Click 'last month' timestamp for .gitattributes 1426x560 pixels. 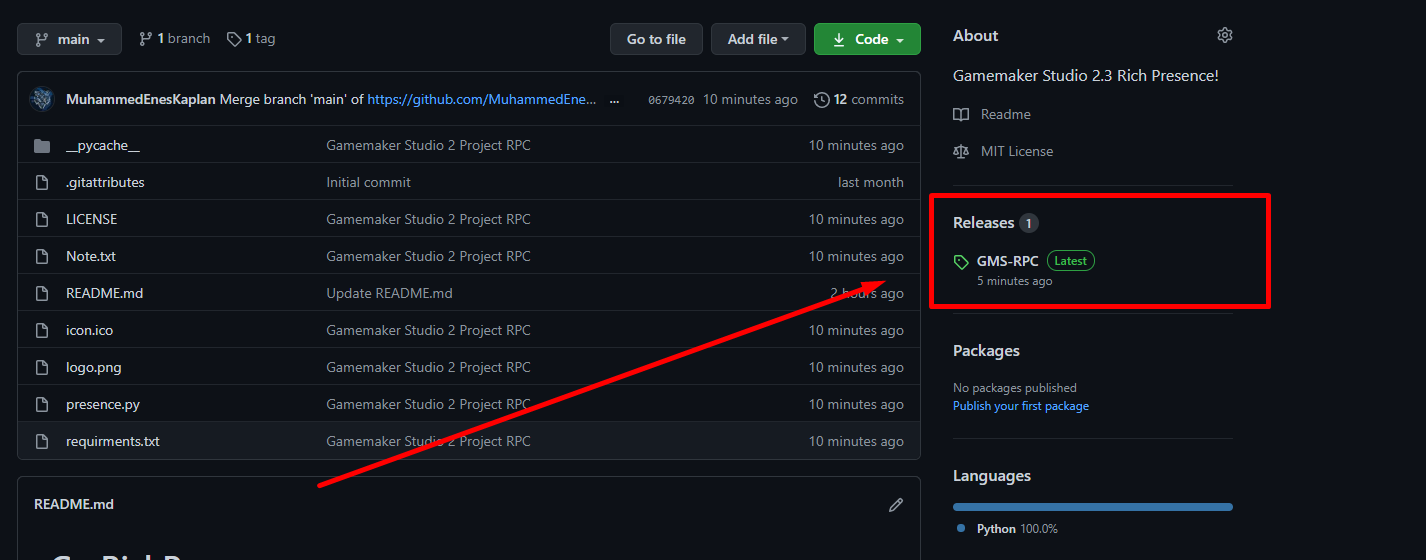pos(870,182)
